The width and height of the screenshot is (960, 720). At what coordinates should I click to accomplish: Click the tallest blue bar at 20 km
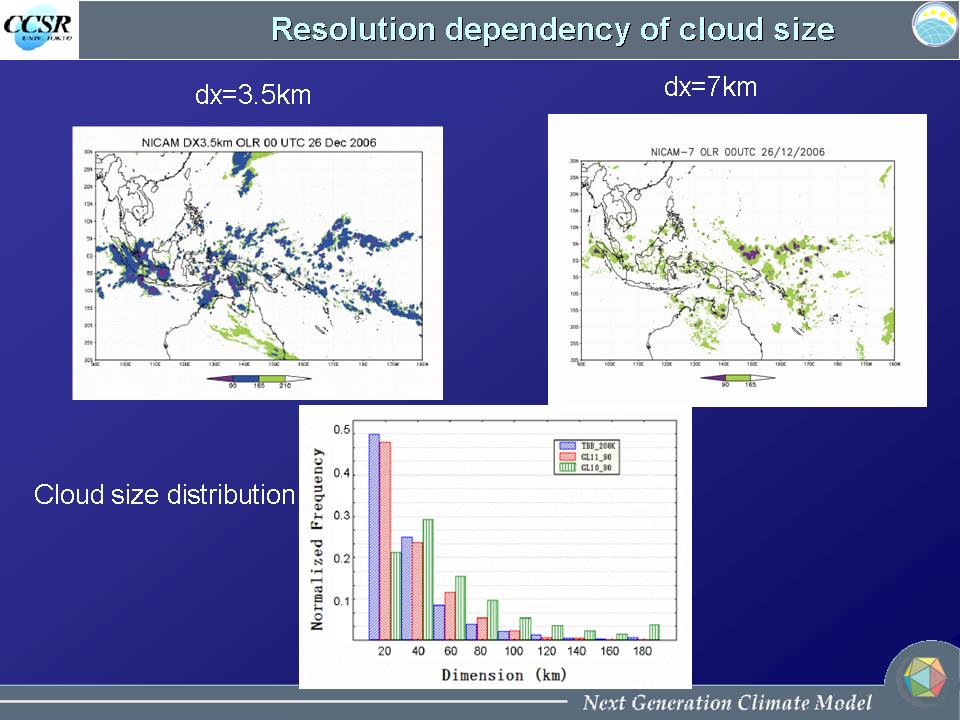pyautogui.click(x=374, y=535)
